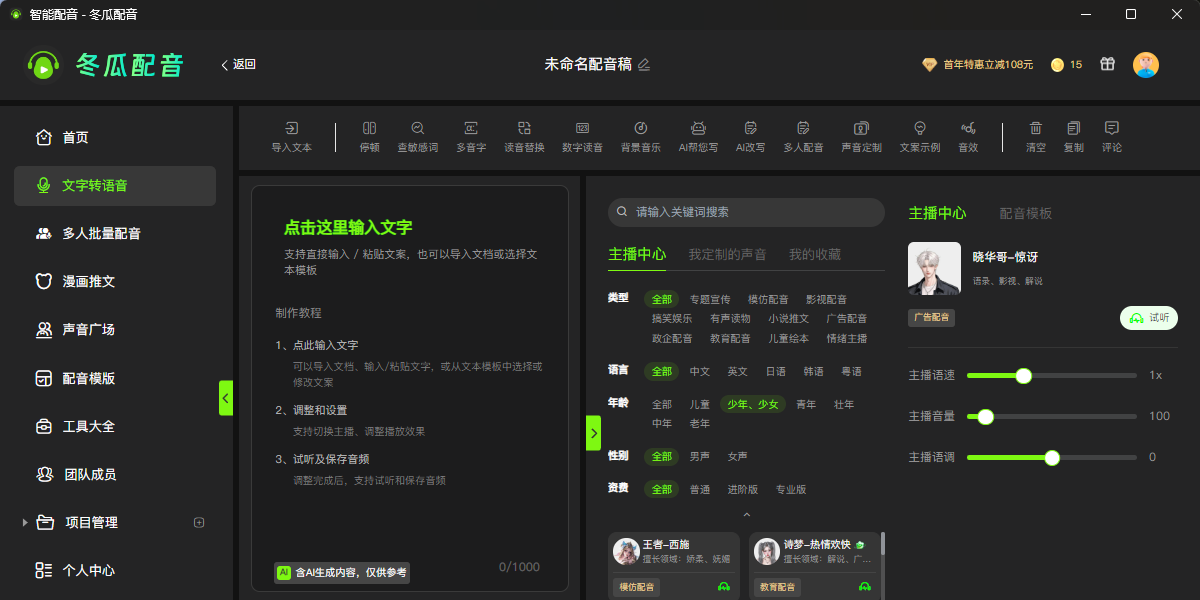Collapse the left sidebar with green arrow
This screenshot has width=1200, height=600.
pyautogui.click(x=226, y=398)
